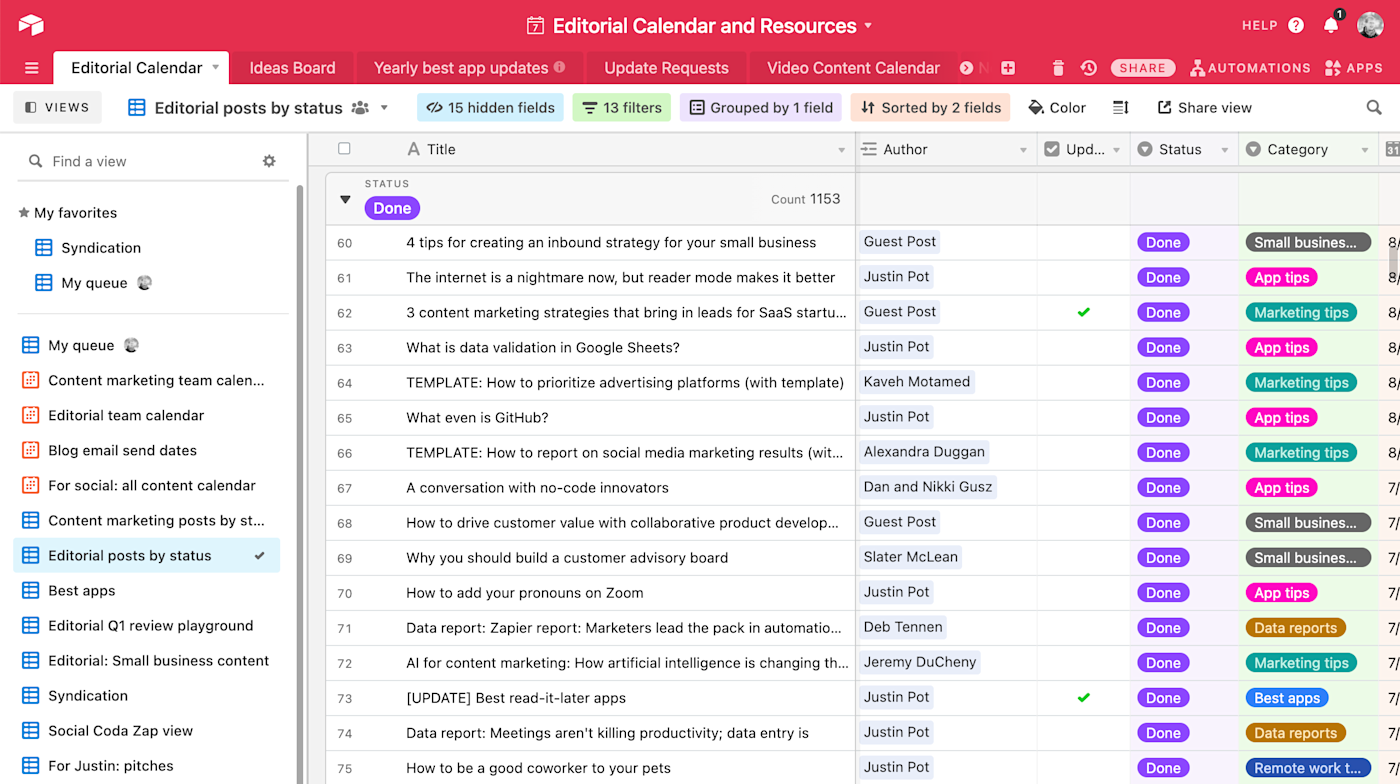Click the row height icon
The height and width of the screenshot is (784, 1400).
1121,108
